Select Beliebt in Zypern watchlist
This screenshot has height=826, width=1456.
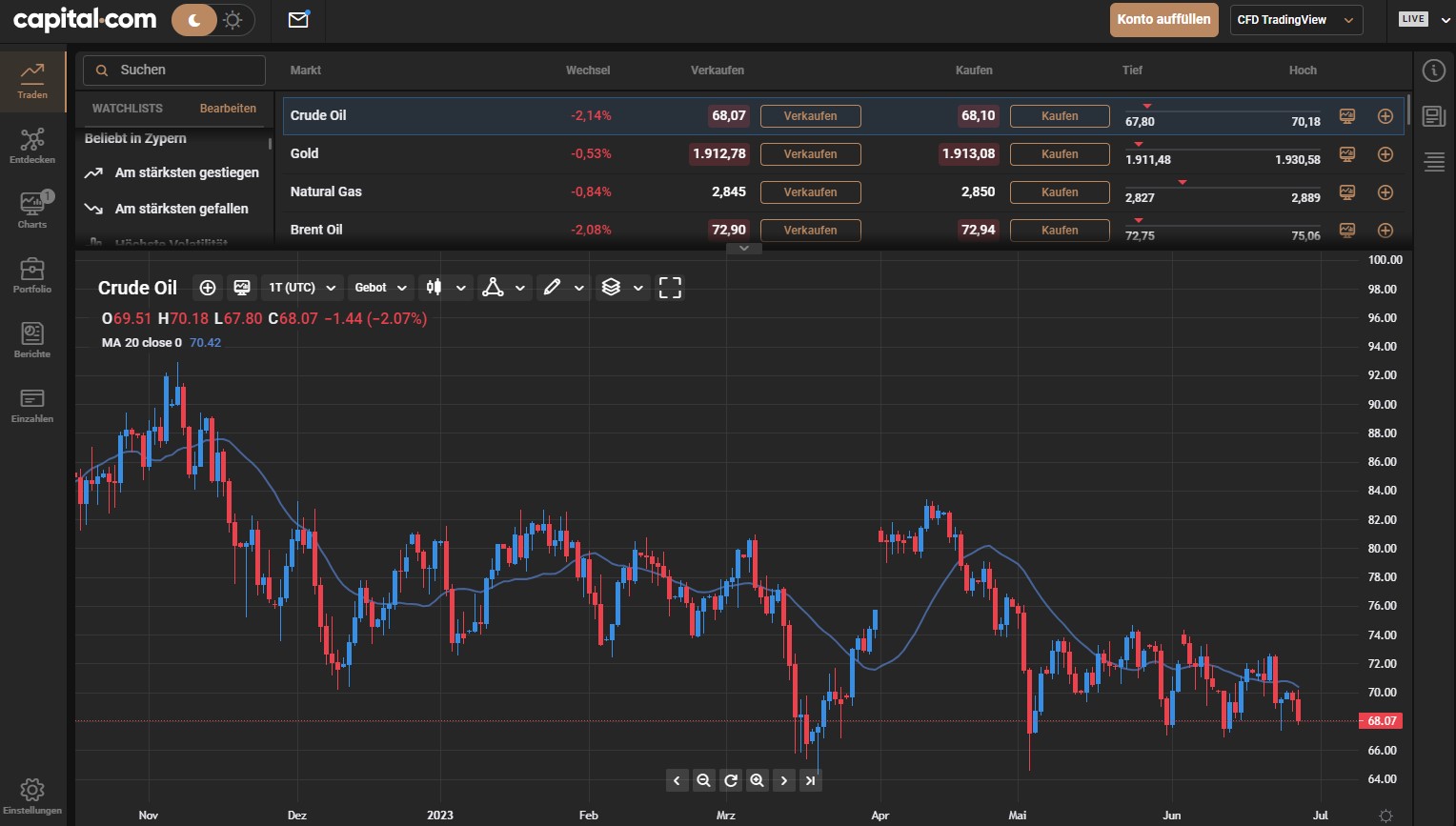tap(135, 138)
